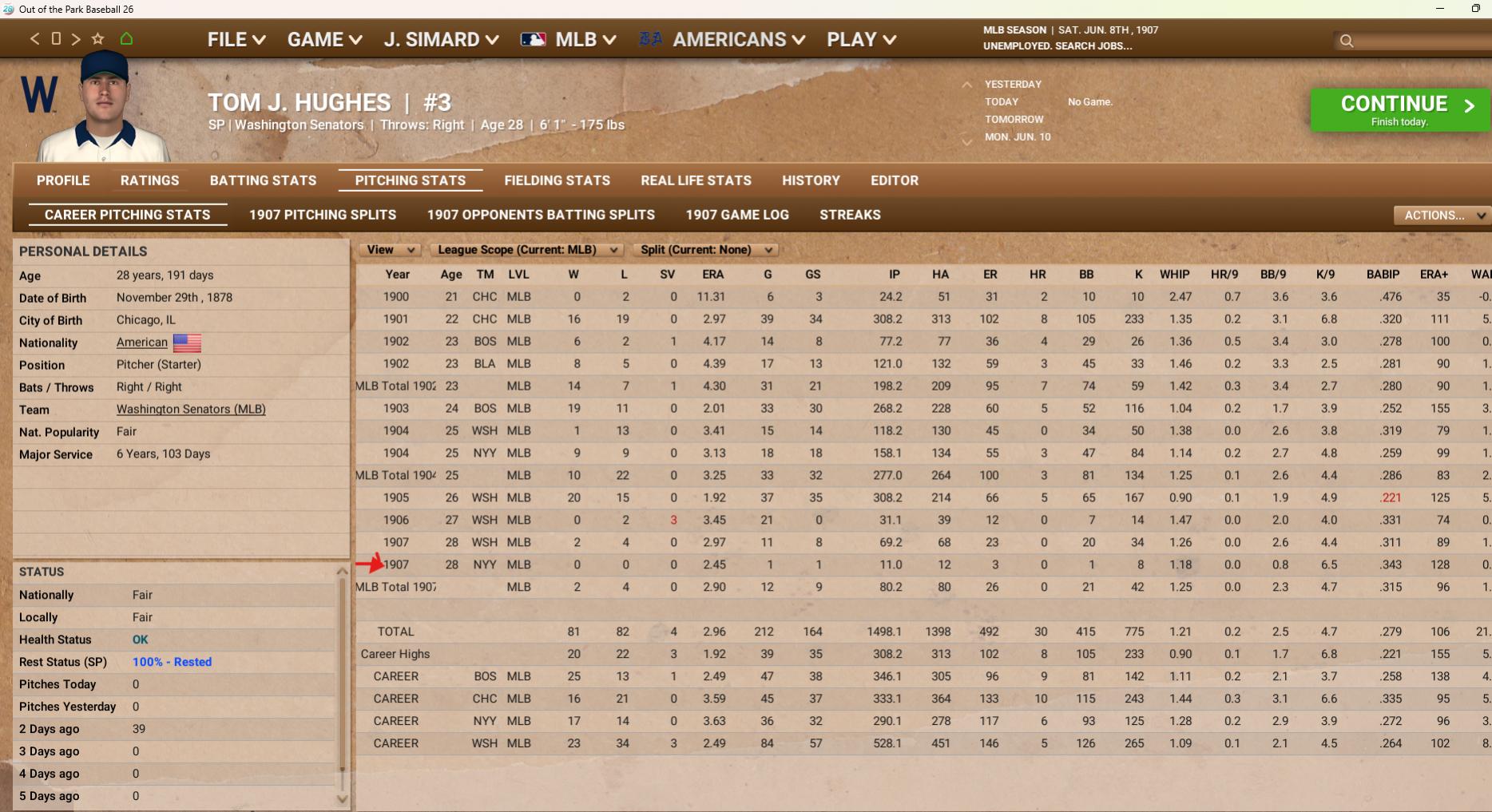Switch to the Ratings tab
The width and height of the screenshot is (1492, 812).
tap(149, 180)
